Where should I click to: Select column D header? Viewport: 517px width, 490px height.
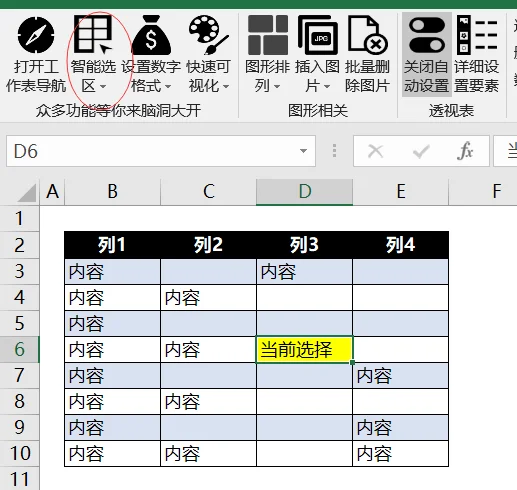click(x=304, y=192)
